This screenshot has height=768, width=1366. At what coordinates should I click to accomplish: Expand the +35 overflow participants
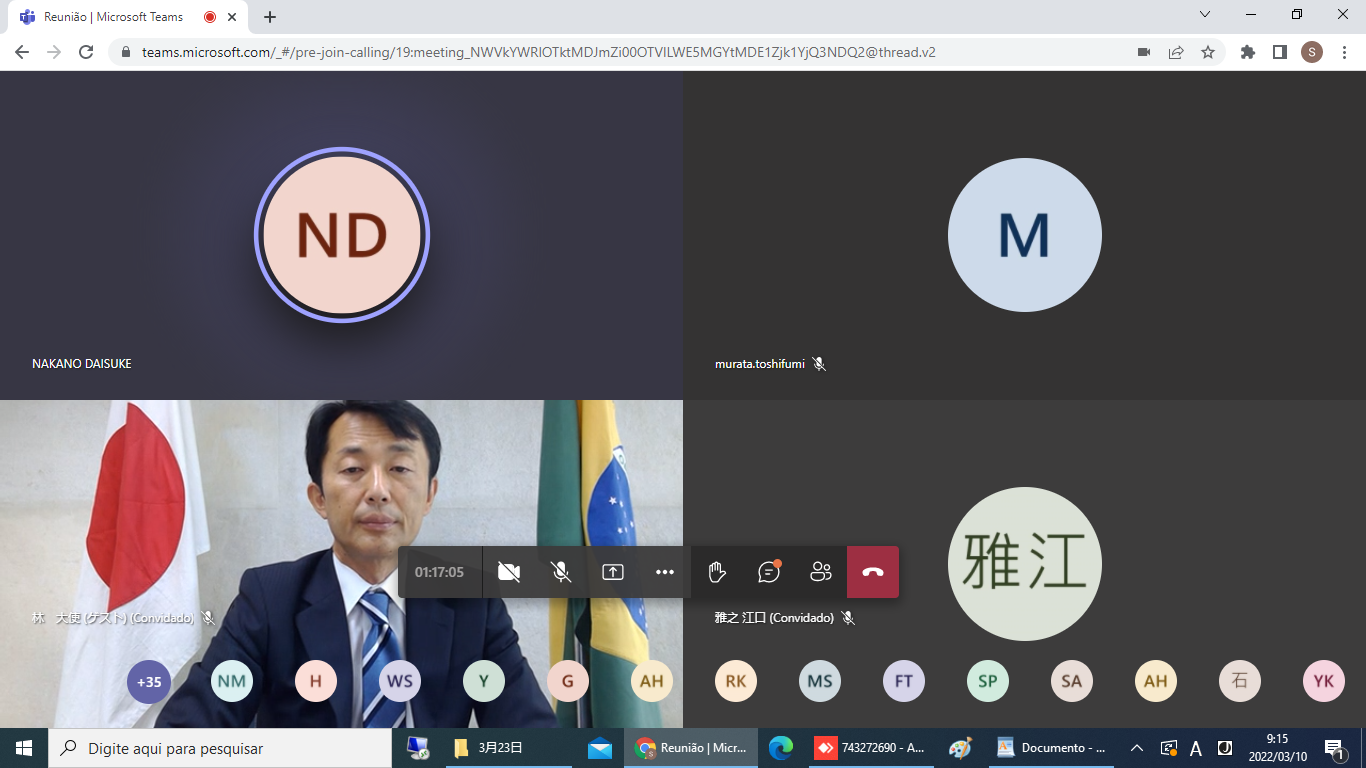click(149, 682)
